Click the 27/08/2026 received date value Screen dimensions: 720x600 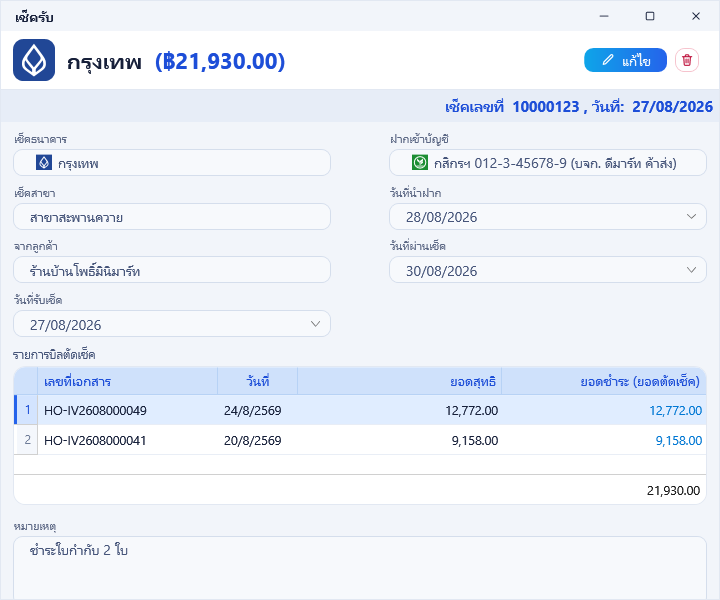click(x=66, y=325)
